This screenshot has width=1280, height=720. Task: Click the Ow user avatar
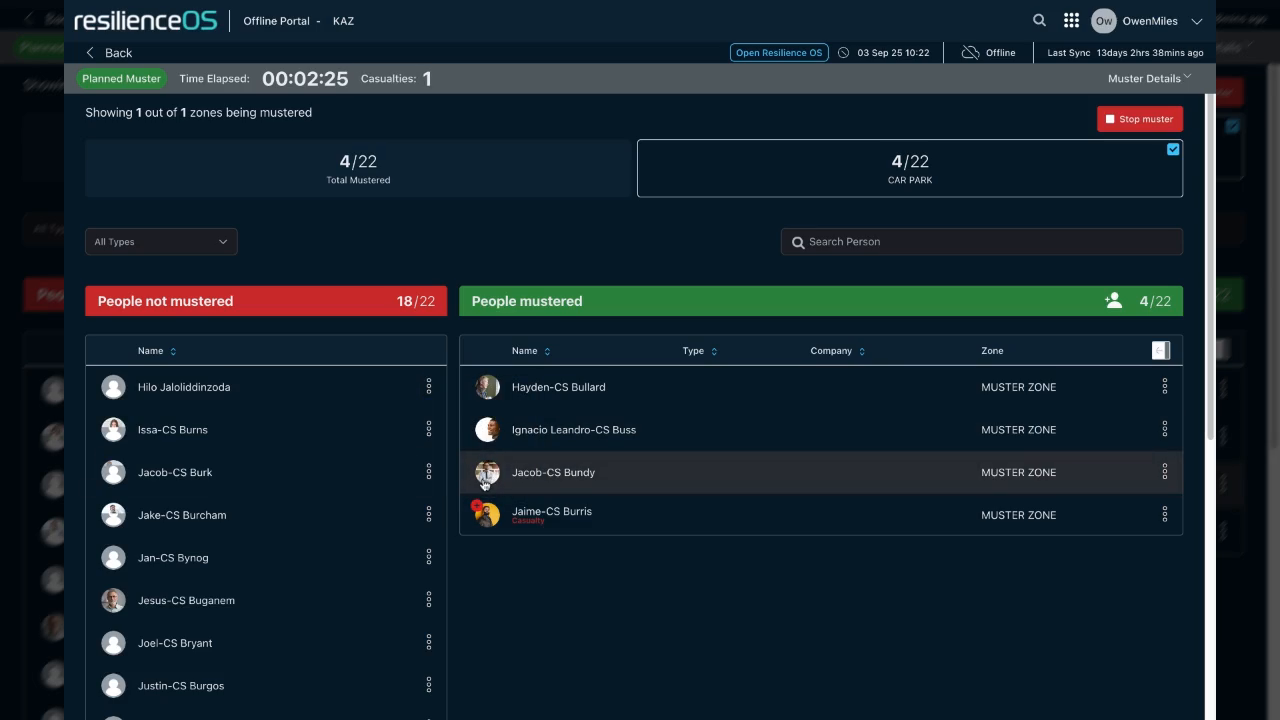1103,20
